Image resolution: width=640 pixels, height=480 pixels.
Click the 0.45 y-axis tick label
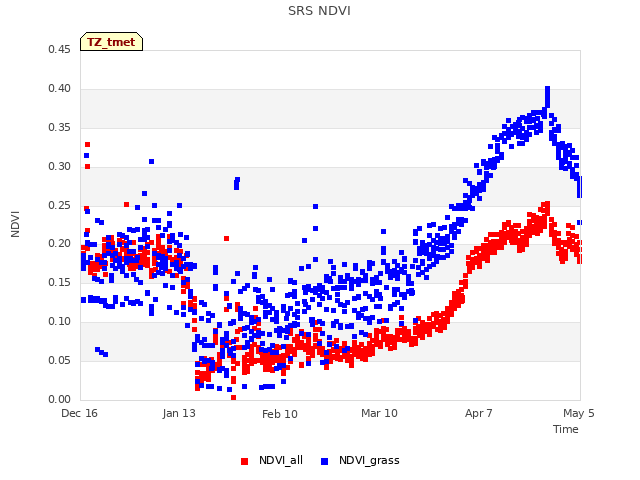(x=59, y=49)
